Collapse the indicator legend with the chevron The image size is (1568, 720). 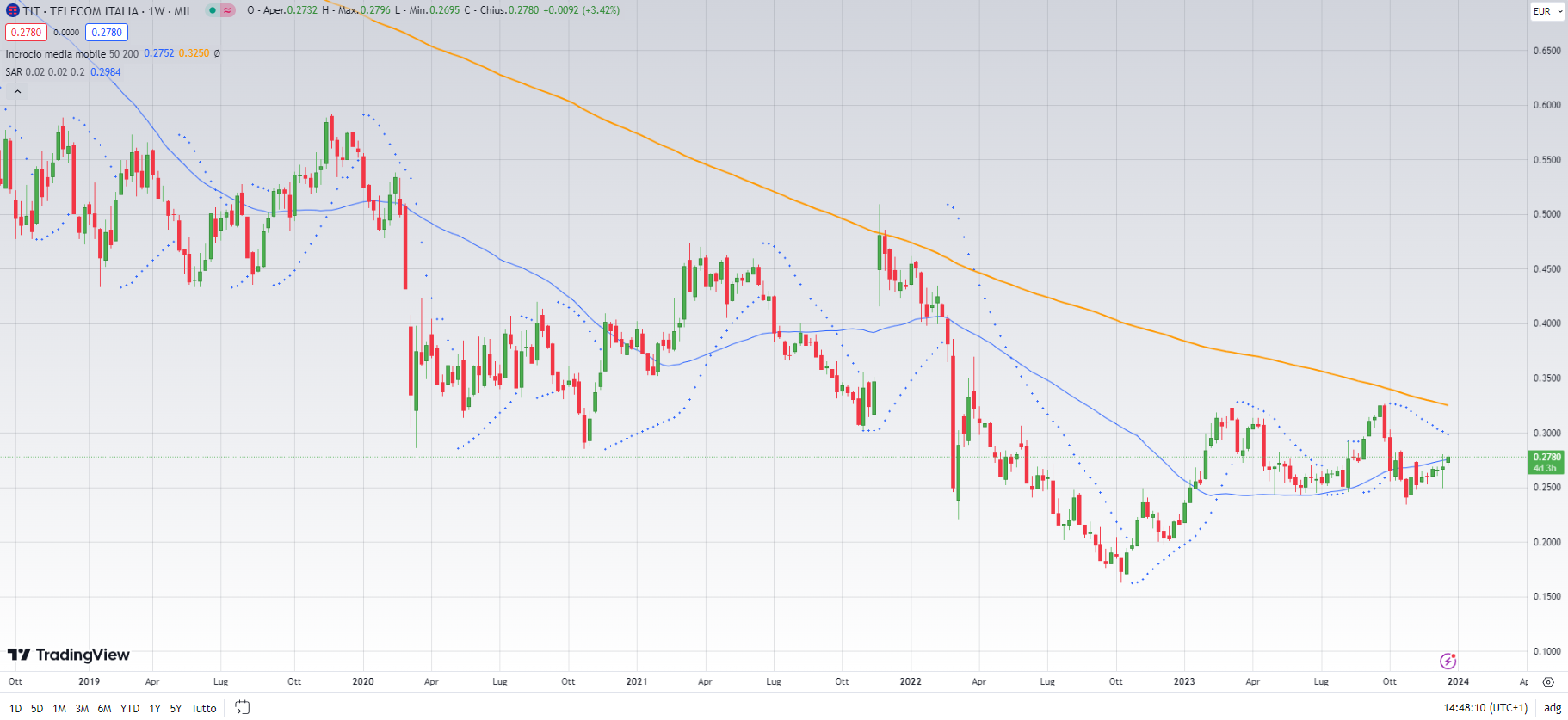pos(17,91)
